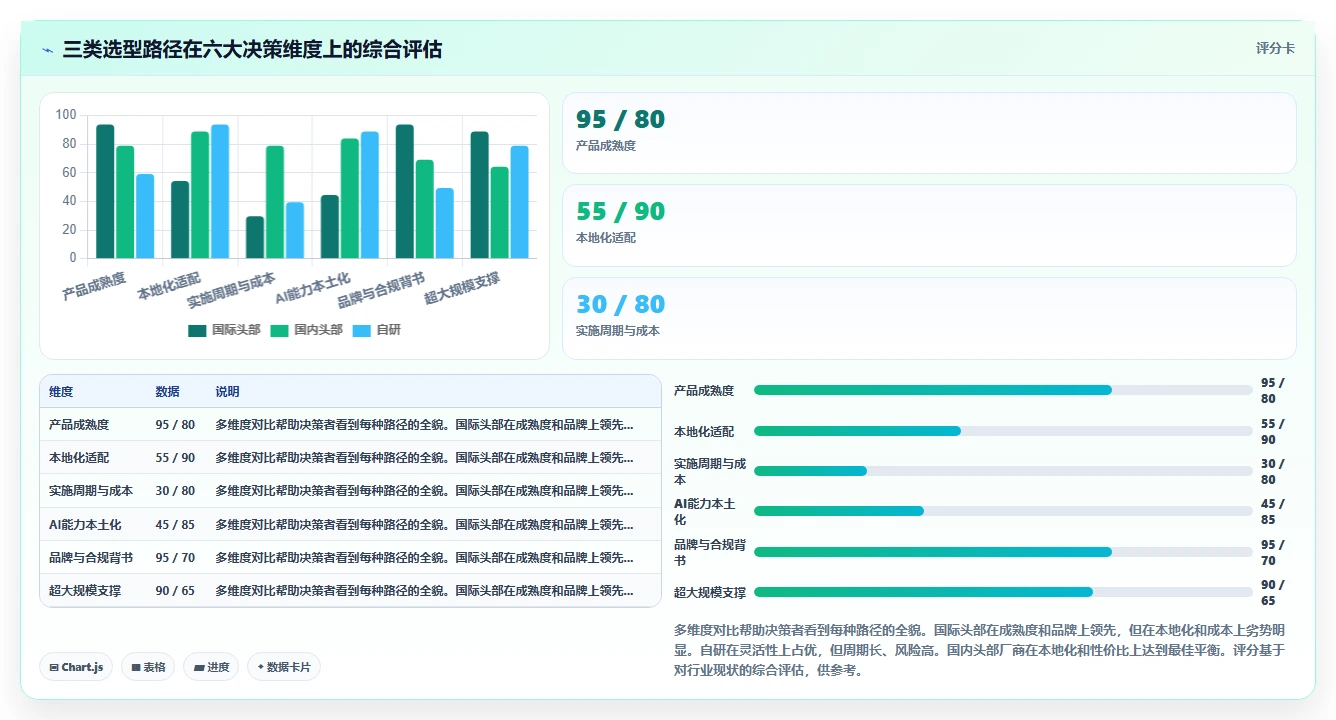Click the 表格 tag chip
The height and width of the screenshot is (720, 1336).
click(x=148, y=667)
